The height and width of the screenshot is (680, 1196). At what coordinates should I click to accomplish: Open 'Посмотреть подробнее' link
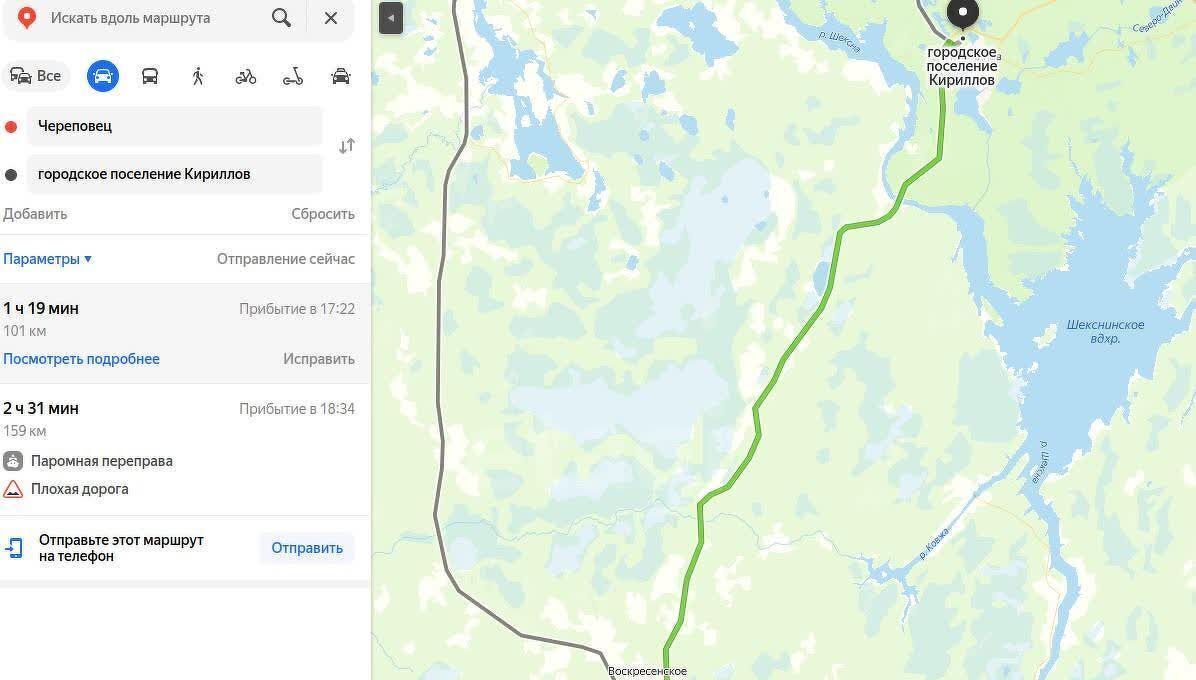82,359
